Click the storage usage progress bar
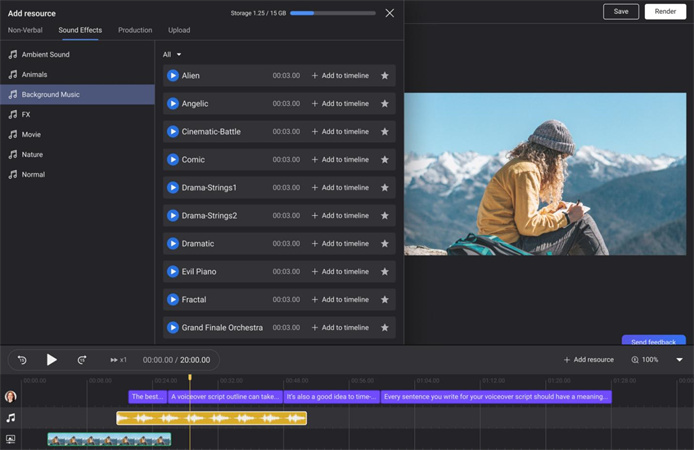This screenshot has height=450, width=694. [333, 13]
